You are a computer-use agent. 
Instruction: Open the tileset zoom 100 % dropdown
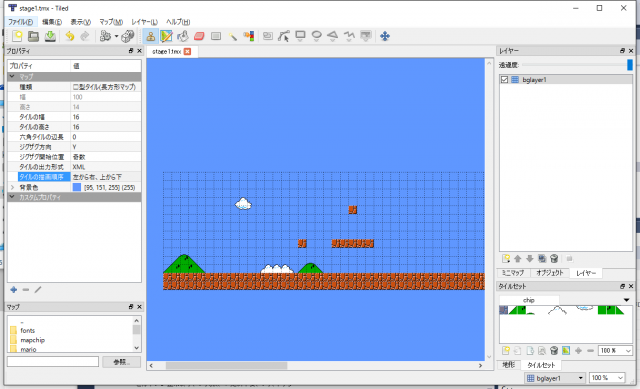tap(615, 351)
